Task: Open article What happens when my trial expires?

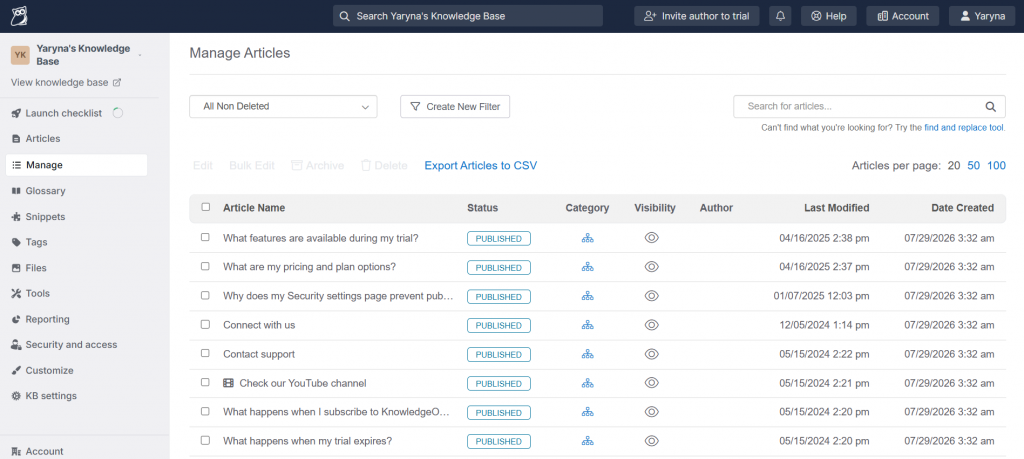Action: pos(308,441)
